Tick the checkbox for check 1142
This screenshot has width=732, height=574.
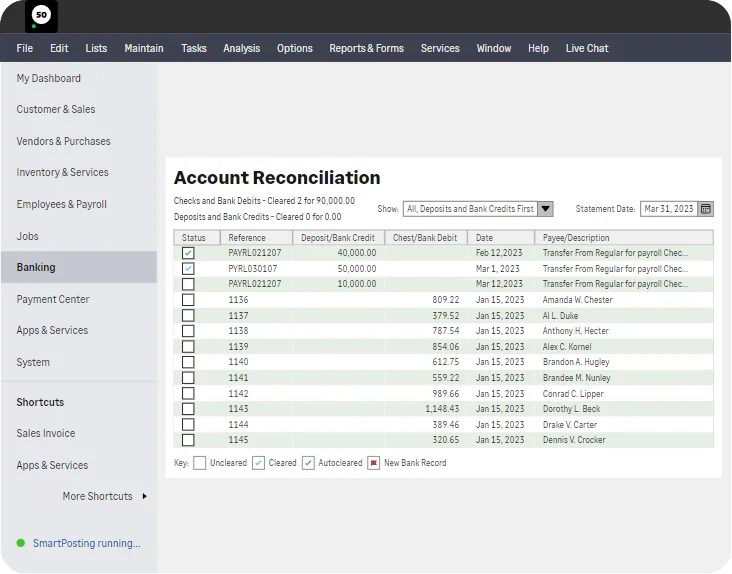click(x=188, y=393)
